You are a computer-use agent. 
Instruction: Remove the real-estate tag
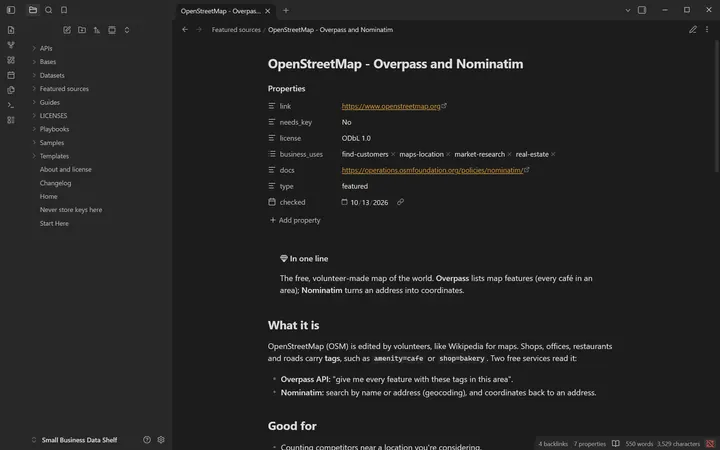[553, 154]
